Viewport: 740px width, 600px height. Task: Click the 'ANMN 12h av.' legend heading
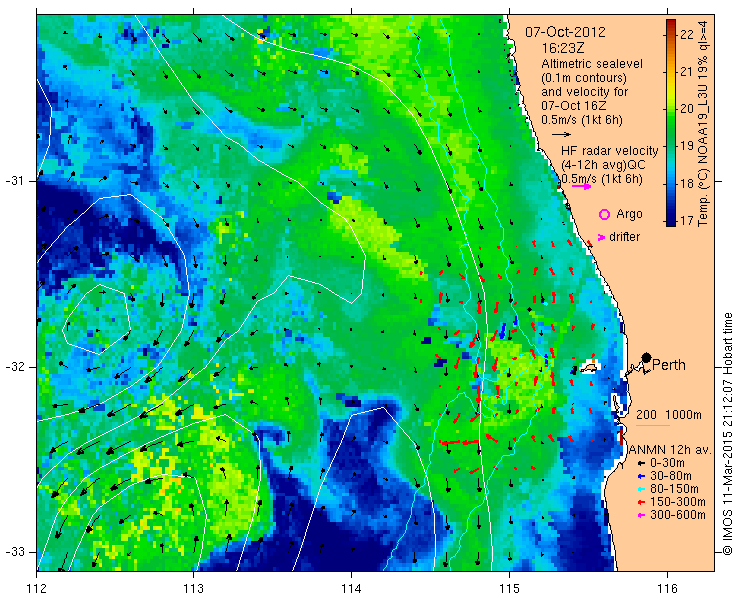670,450
